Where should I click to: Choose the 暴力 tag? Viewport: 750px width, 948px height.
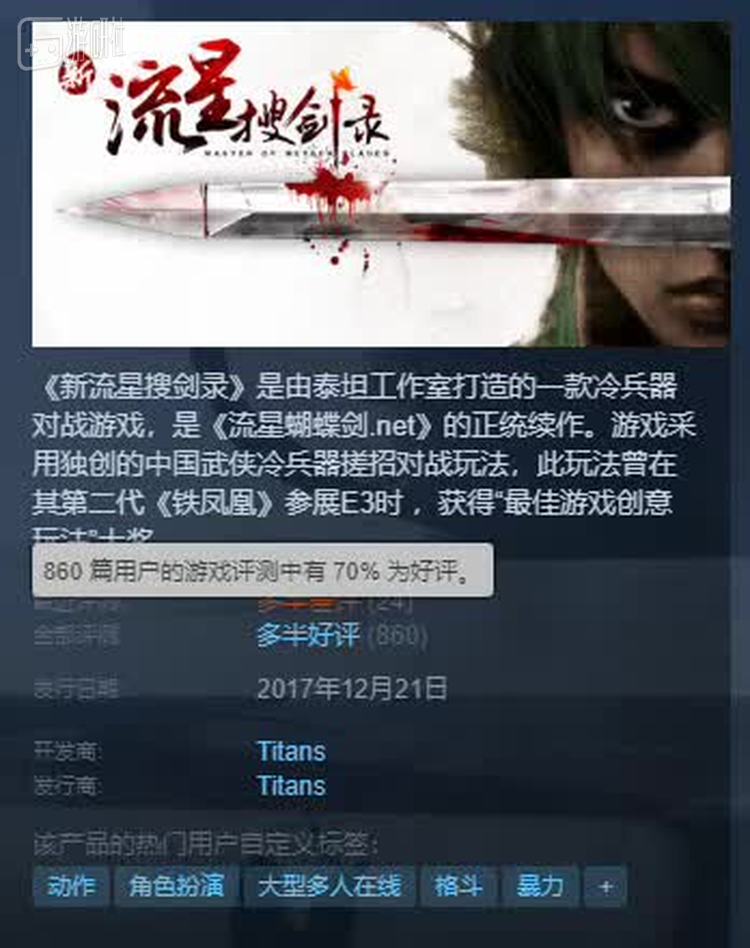[x=540, y=887]
